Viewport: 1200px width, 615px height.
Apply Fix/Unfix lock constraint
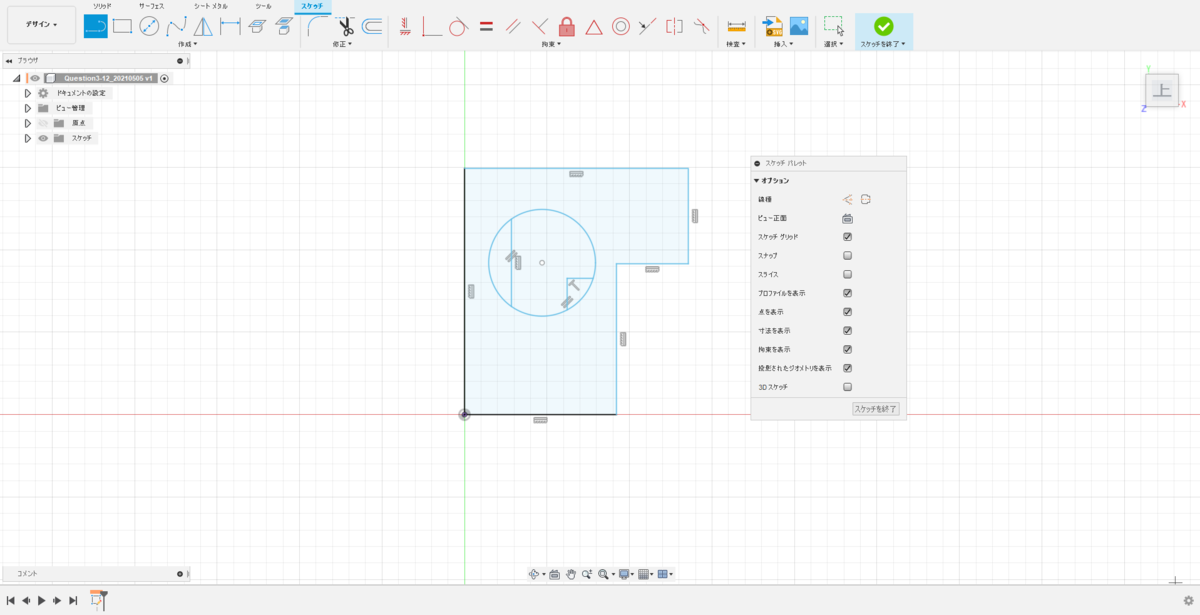click(567, 27)
